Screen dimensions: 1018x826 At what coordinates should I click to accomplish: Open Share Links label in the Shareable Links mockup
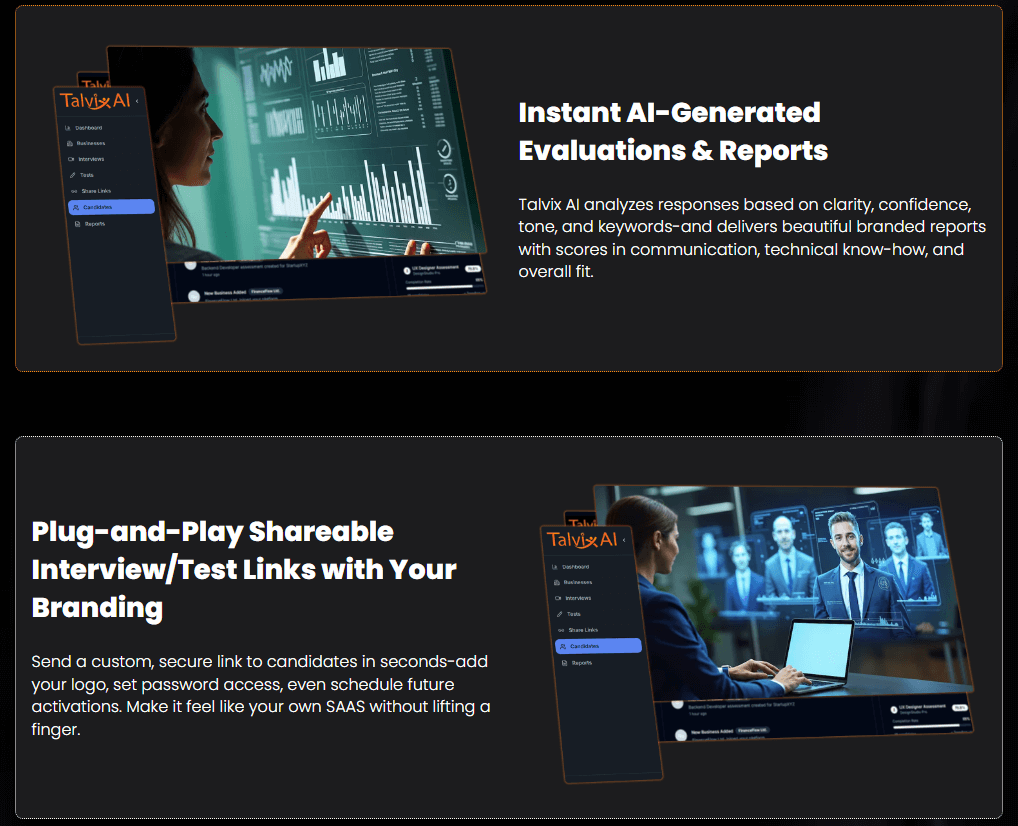583,631
